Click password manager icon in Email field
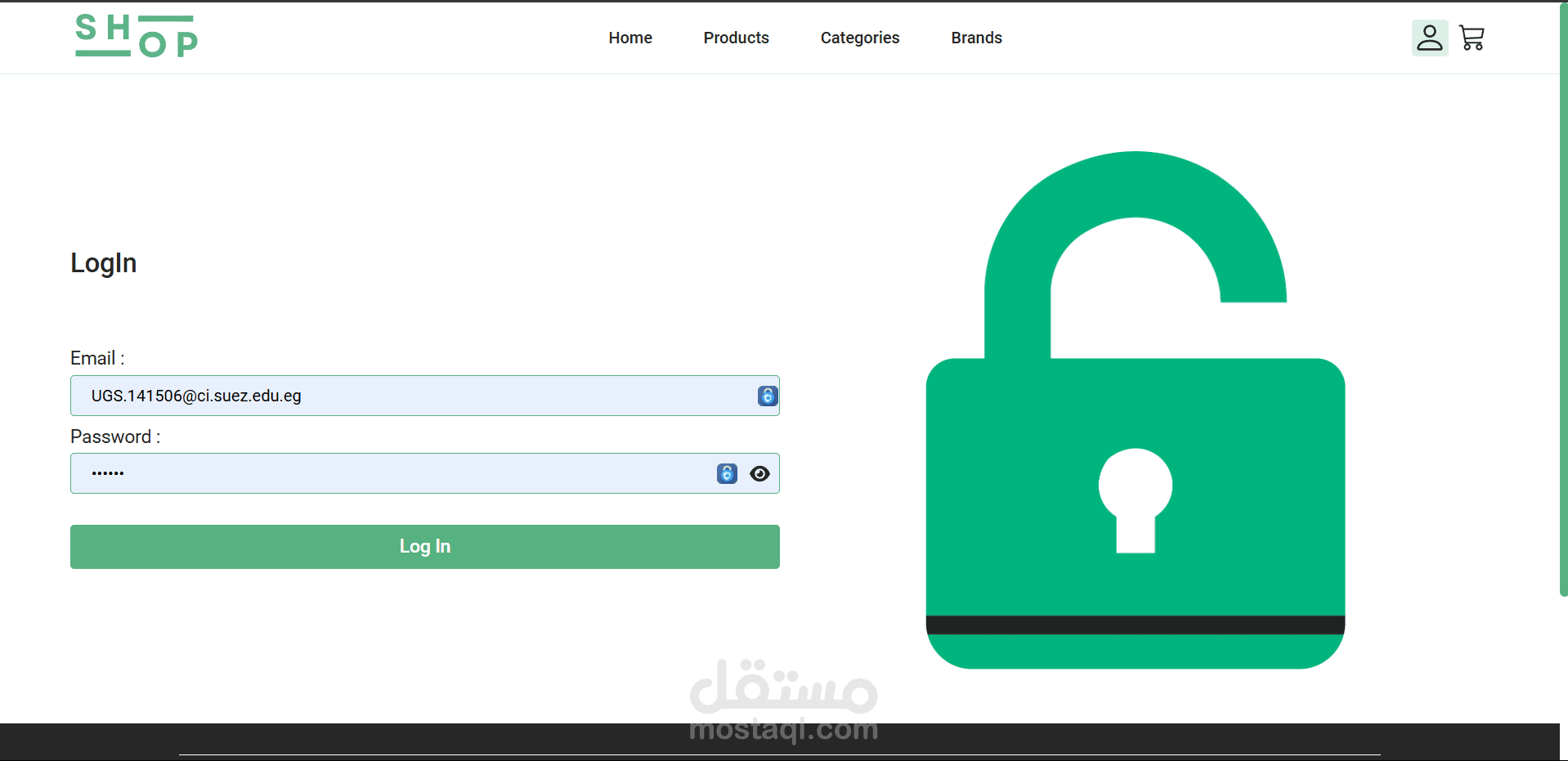The width and height of the screenshot is (1568, 761). click(x=768, y=396)
